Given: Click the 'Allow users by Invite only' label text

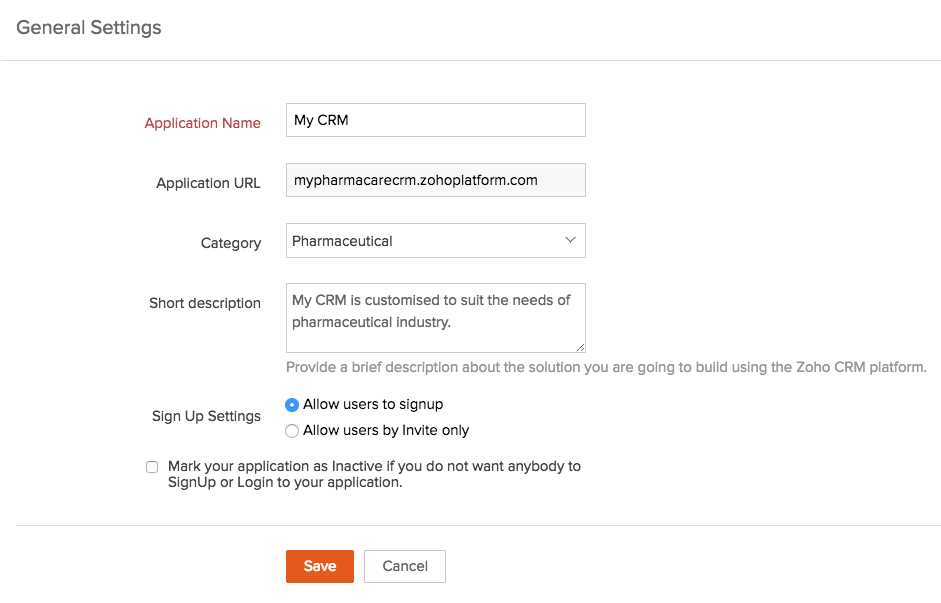Looking at the screenshot, I should tap(386, 431).
